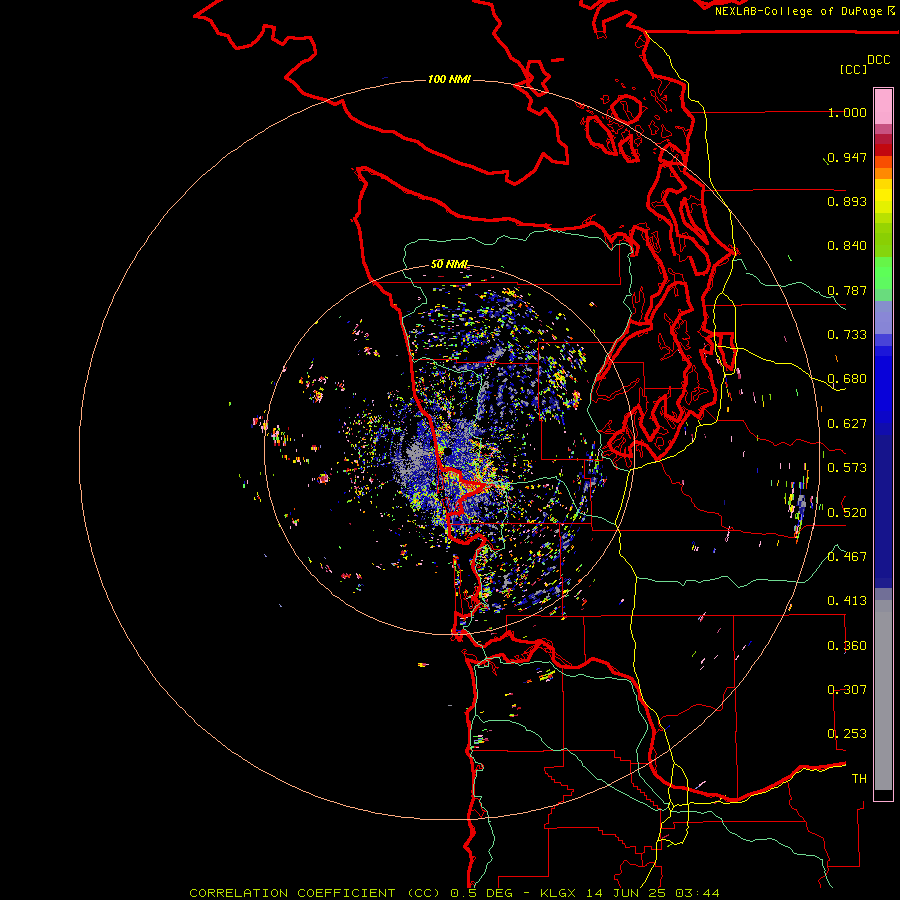Click the NEXLAB-College of DuPage label
The width and height of the screenshot is (900, 900).
pyautogui.click(x=798, y=11)
